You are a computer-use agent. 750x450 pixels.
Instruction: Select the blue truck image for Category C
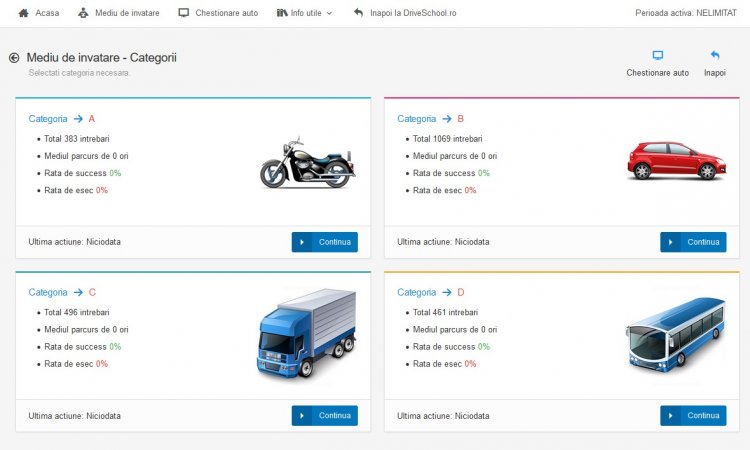click(307, 333)
